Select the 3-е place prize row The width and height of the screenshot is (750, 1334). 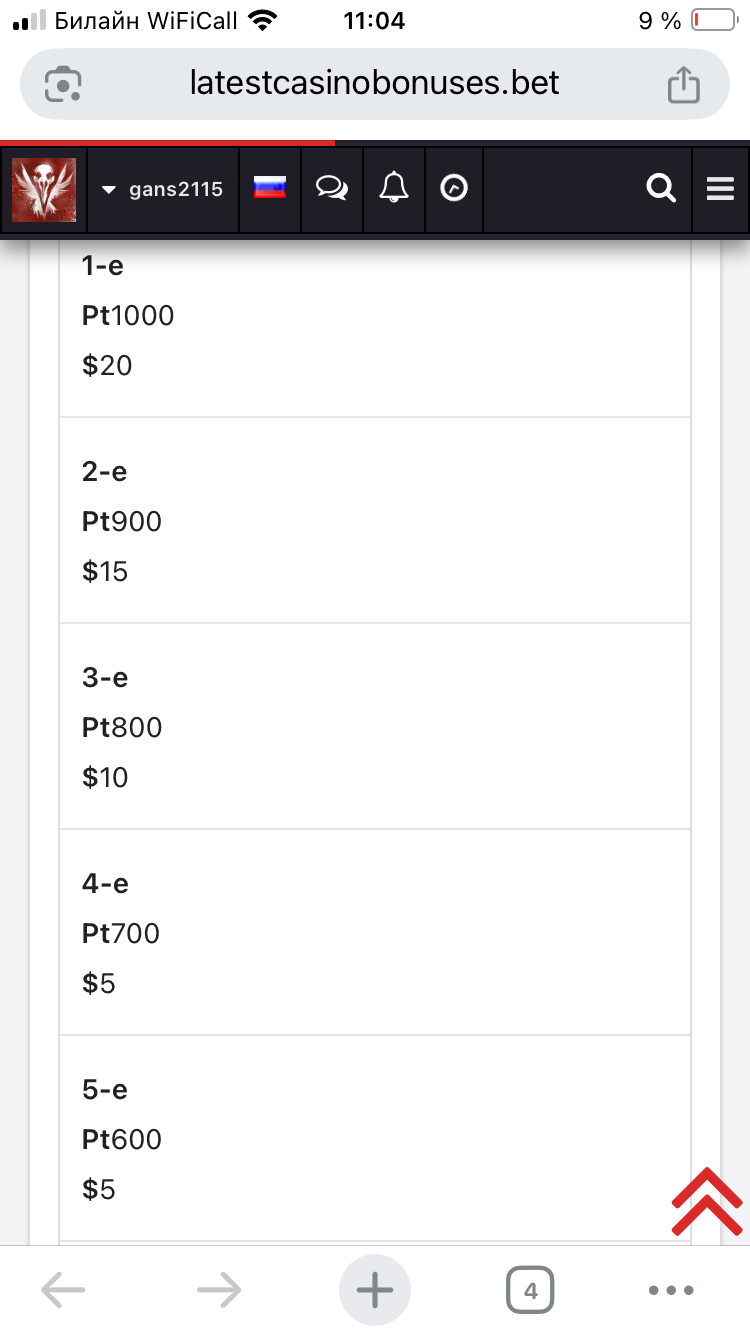point(374,727)
